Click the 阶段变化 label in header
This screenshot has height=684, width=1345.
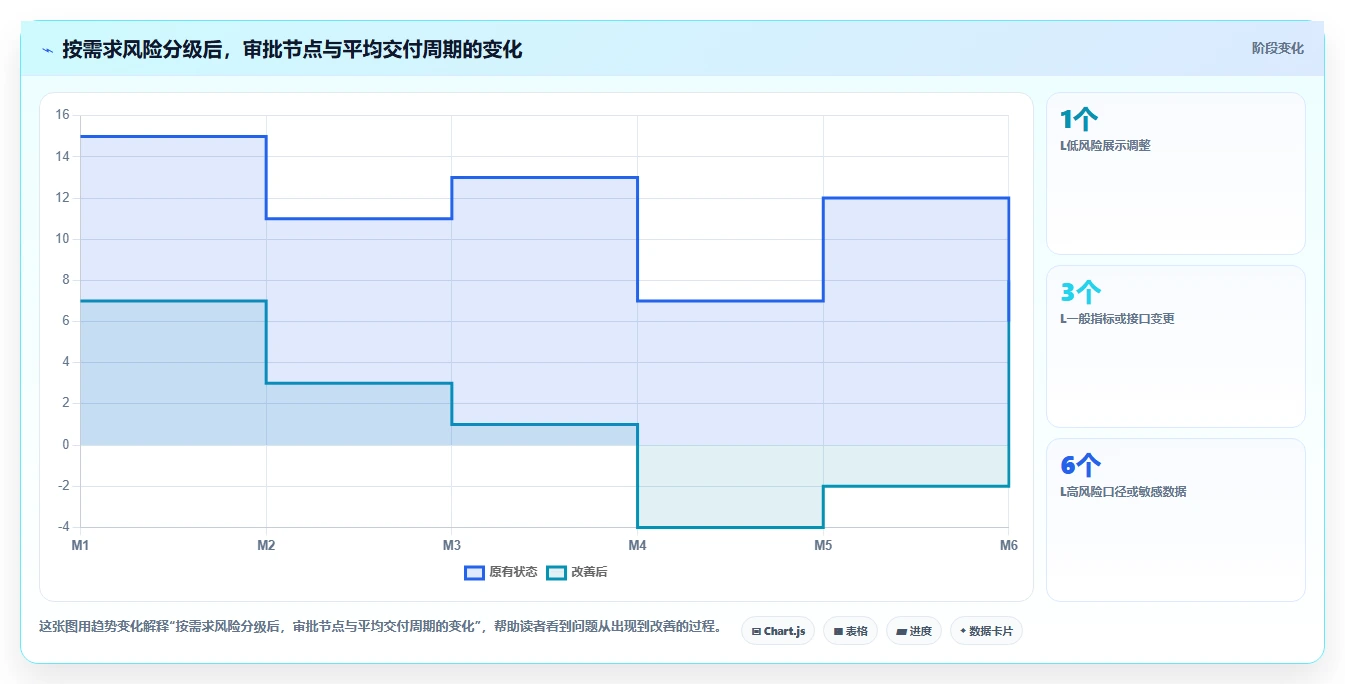1278,48
